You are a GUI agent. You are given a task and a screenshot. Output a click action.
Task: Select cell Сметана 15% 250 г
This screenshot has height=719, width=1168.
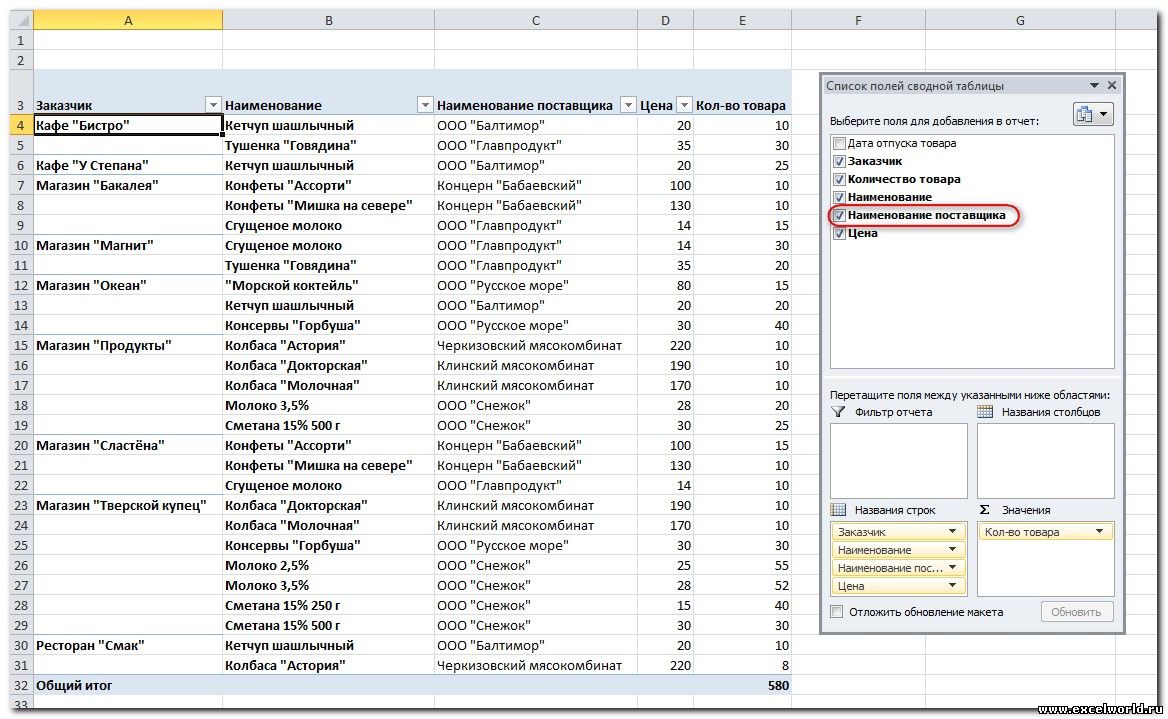(x=328, y=606)
